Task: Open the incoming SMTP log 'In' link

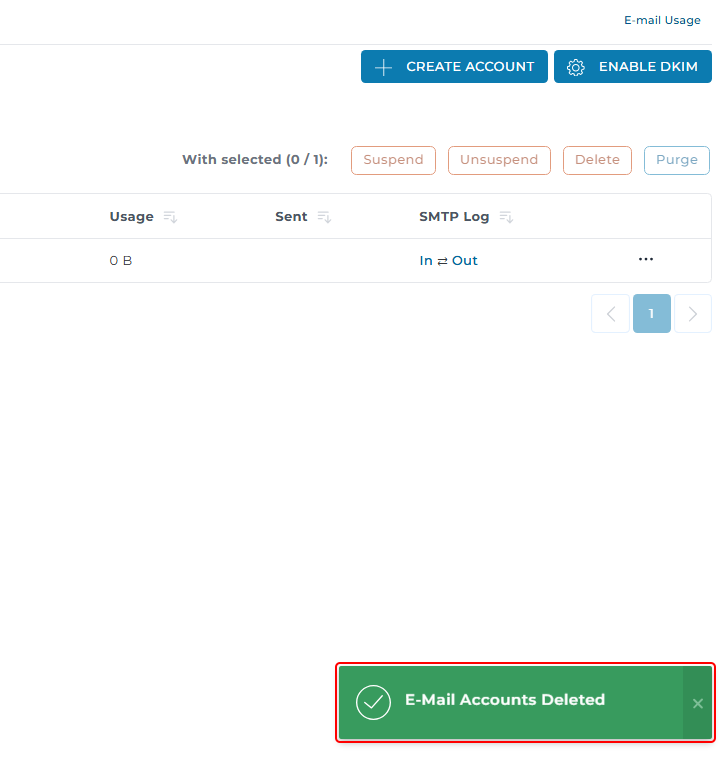Action: pyautogui.click(x=426, y=261)
